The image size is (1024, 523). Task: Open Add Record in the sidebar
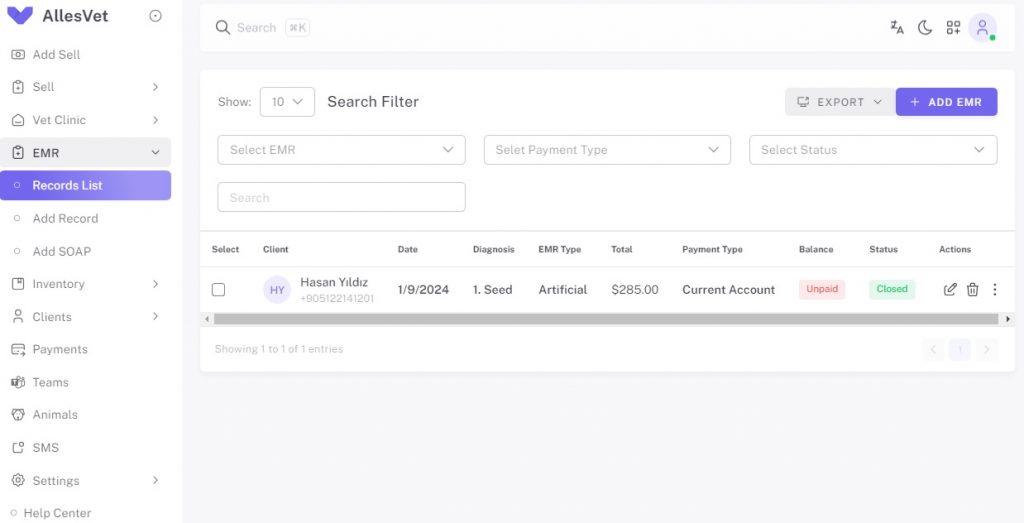tap(65, 218)
